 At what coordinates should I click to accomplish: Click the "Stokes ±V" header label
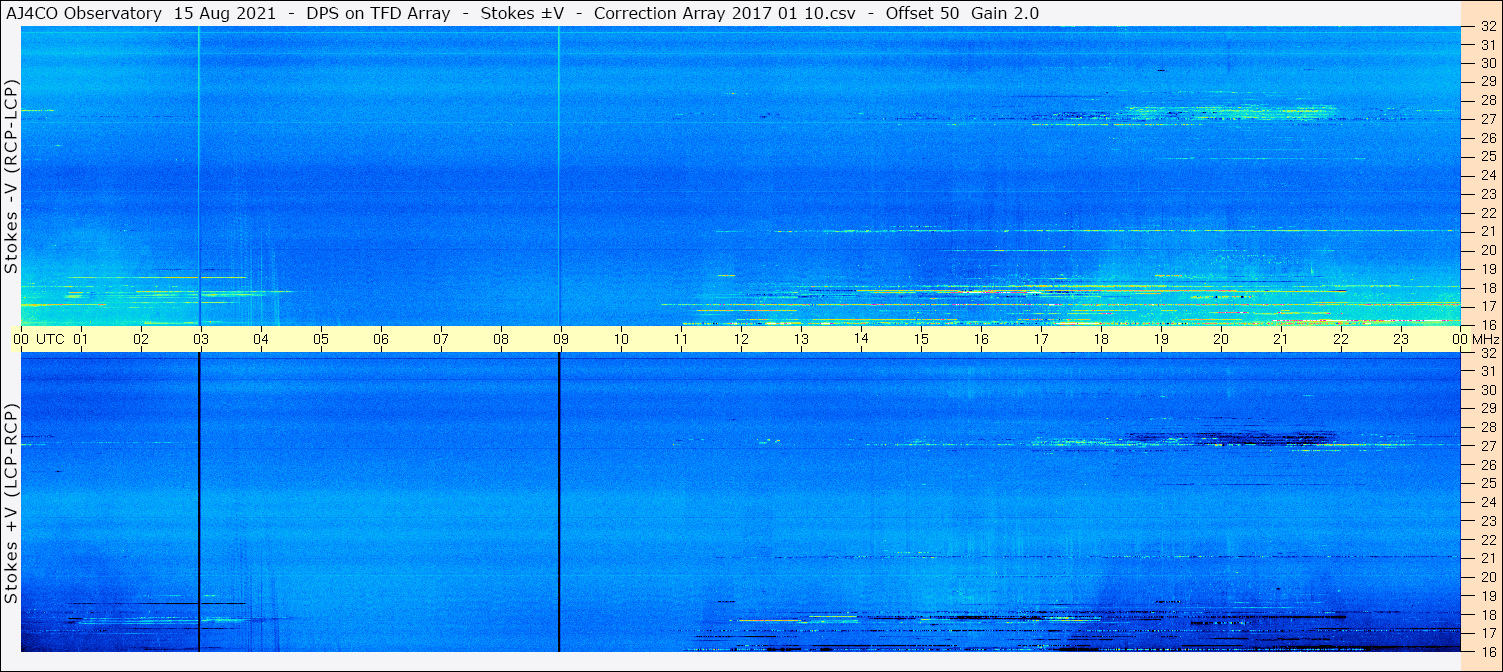coord(523,13)
